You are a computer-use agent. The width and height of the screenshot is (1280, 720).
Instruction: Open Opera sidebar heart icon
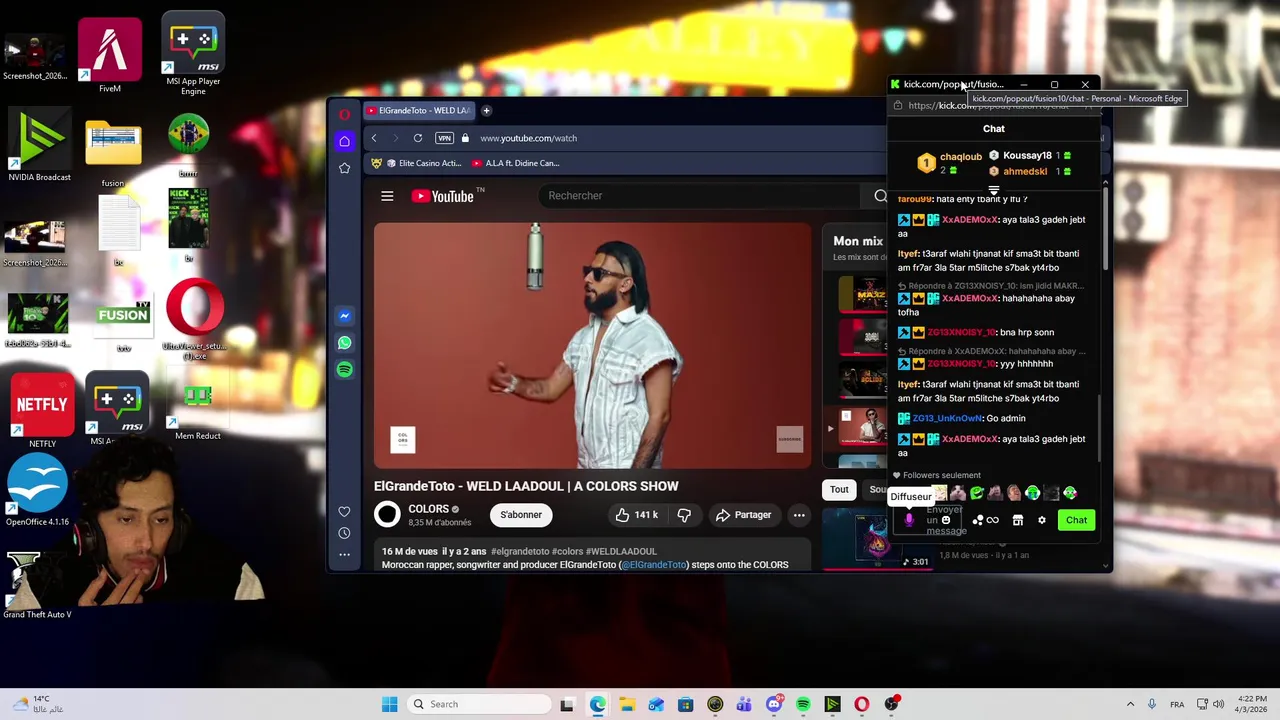tap(344, 512)
